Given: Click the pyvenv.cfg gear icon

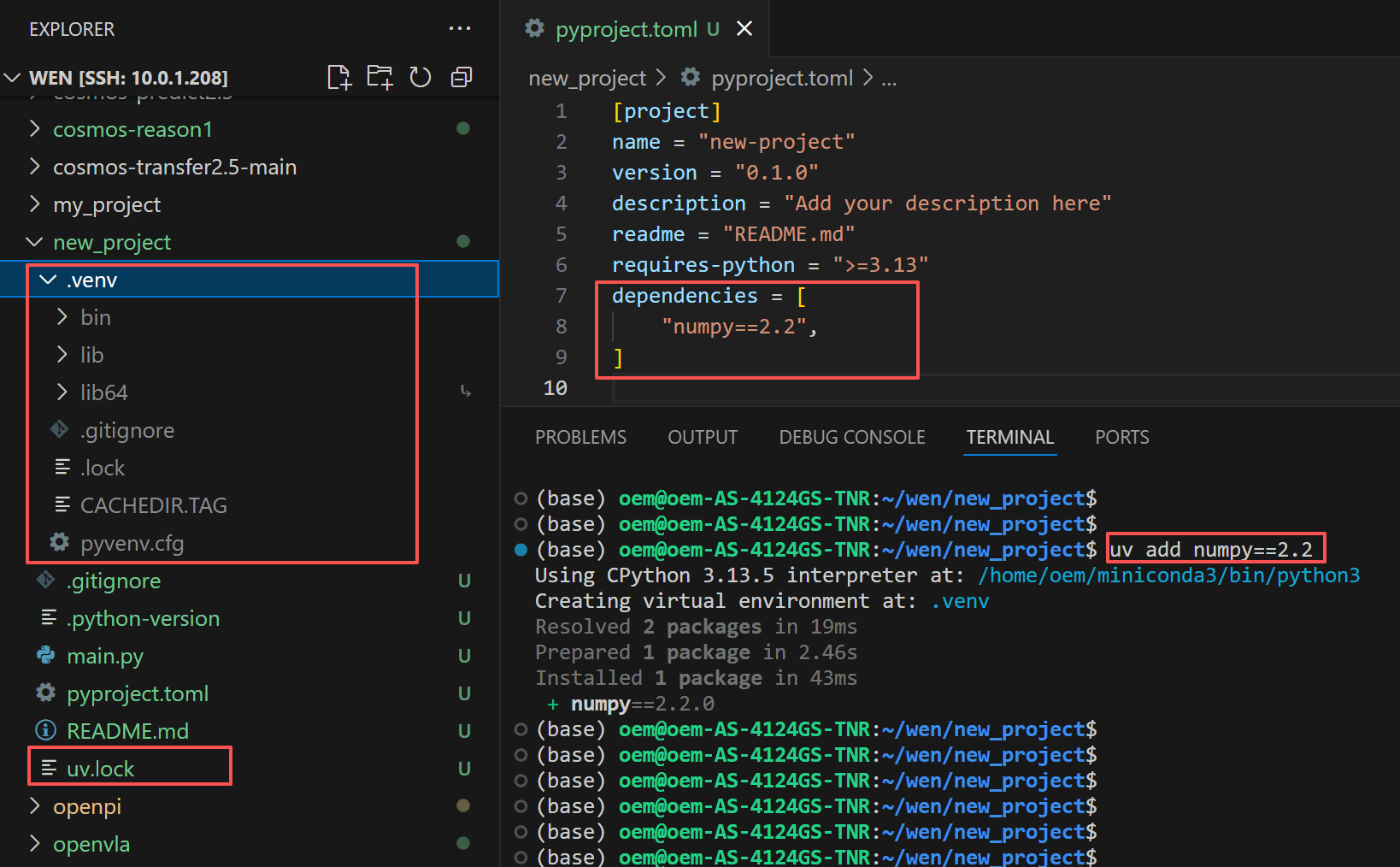Looking at the screenshot, I should [60, 542].
